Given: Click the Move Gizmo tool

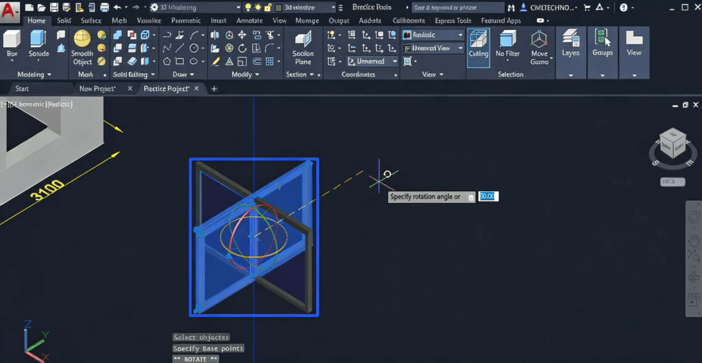Looking at the screenshot, I should [539, 47].
